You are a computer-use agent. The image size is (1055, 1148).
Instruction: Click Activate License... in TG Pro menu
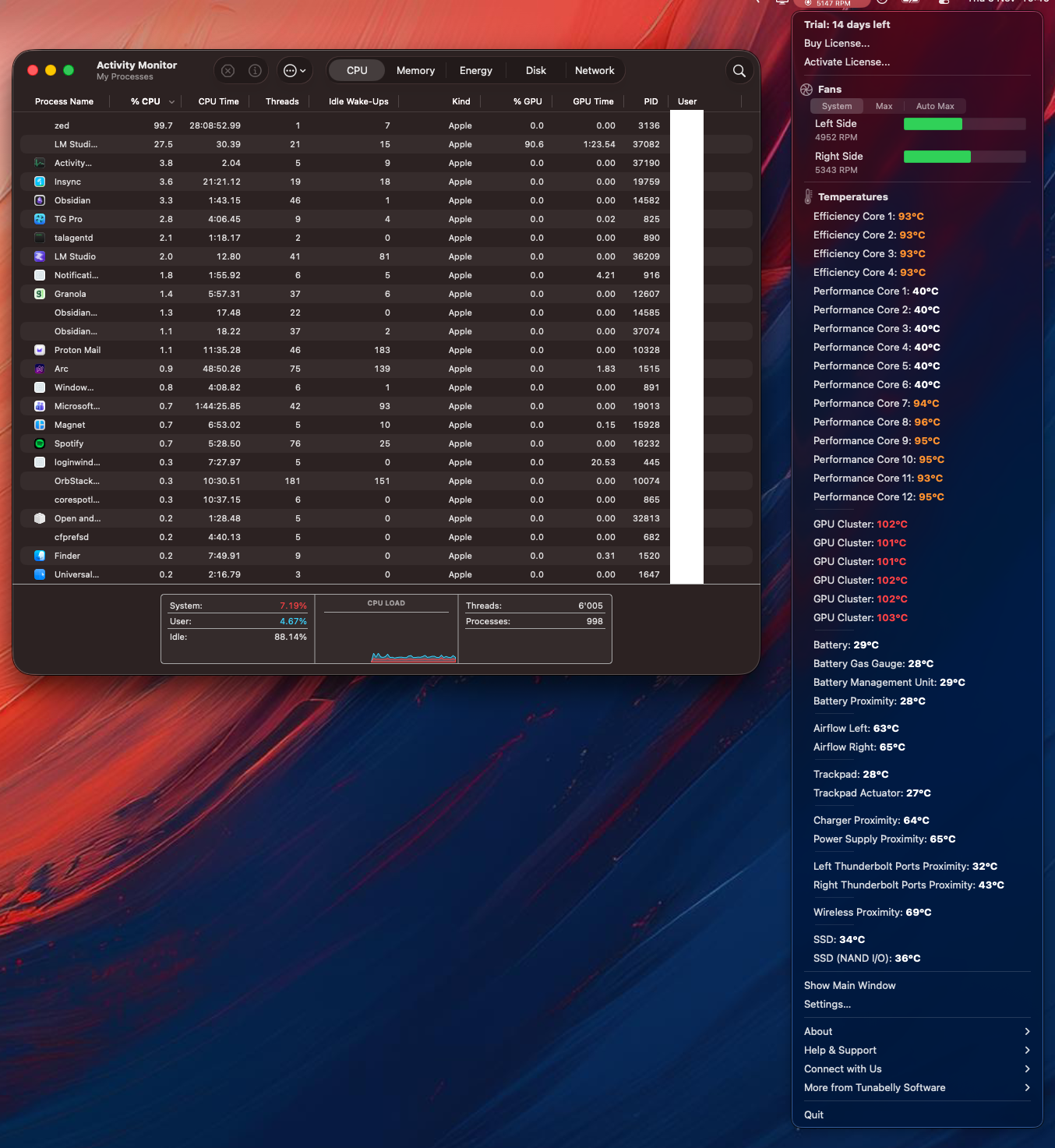point(847,62)
